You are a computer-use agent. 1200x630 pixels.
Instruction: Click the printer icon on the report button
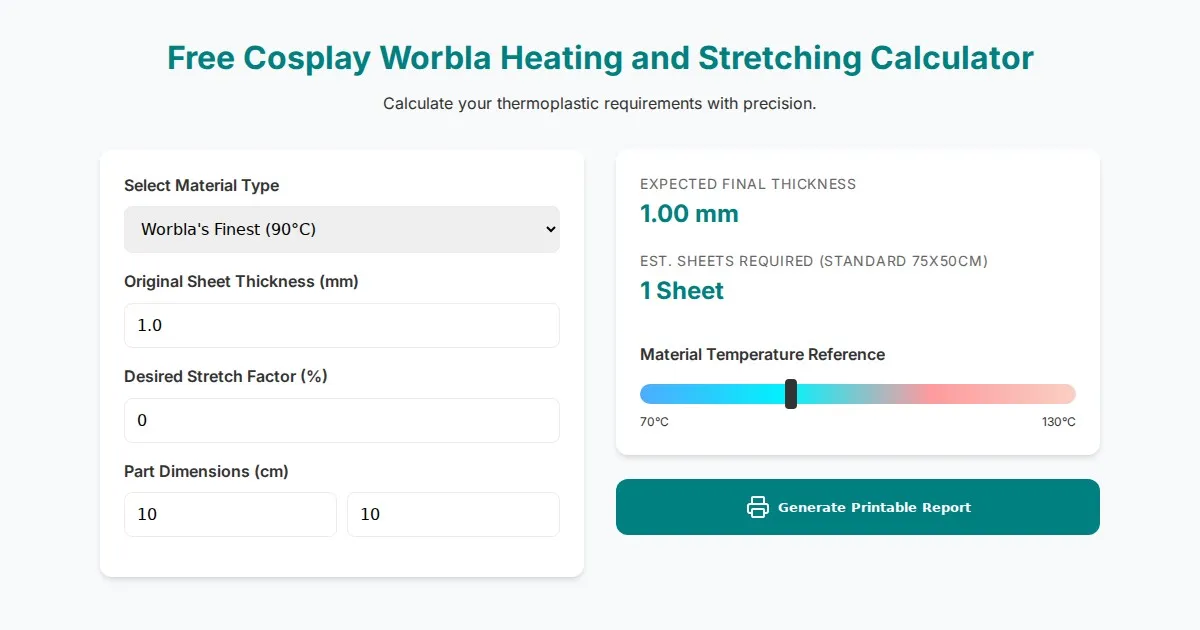click(x=758, y=507)
